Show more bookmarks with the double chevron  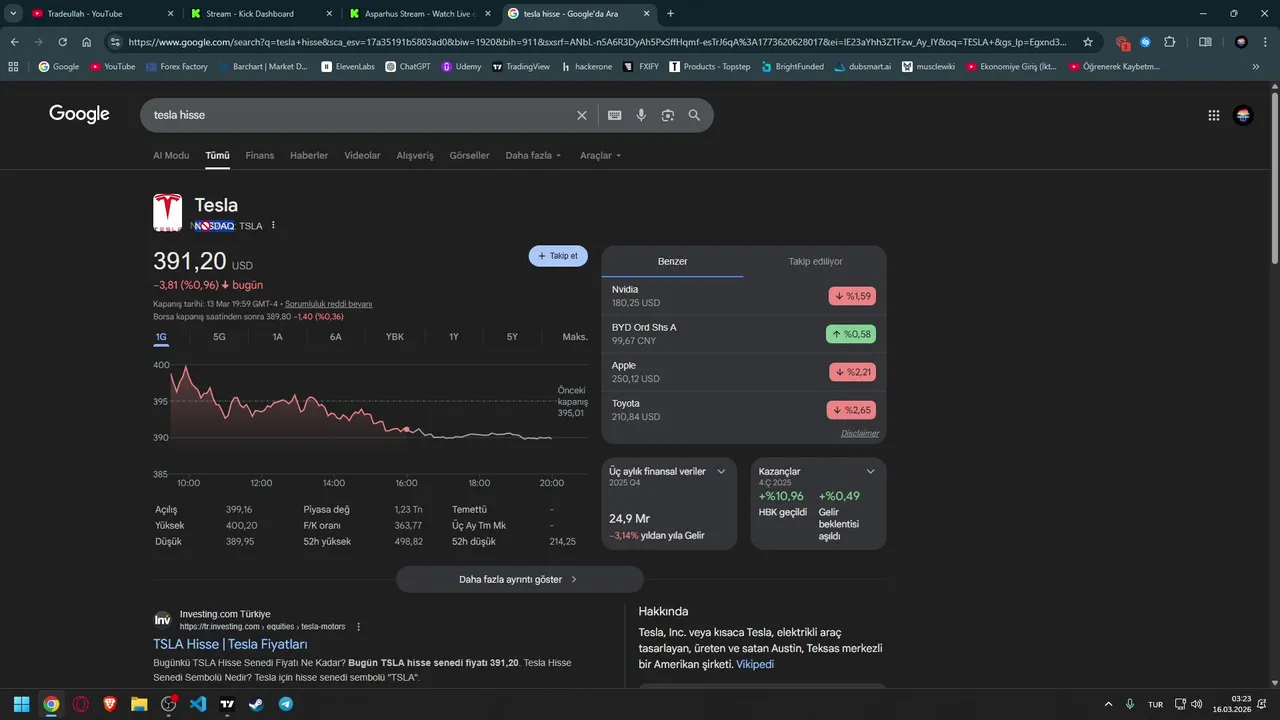(x=1256, y=66)
